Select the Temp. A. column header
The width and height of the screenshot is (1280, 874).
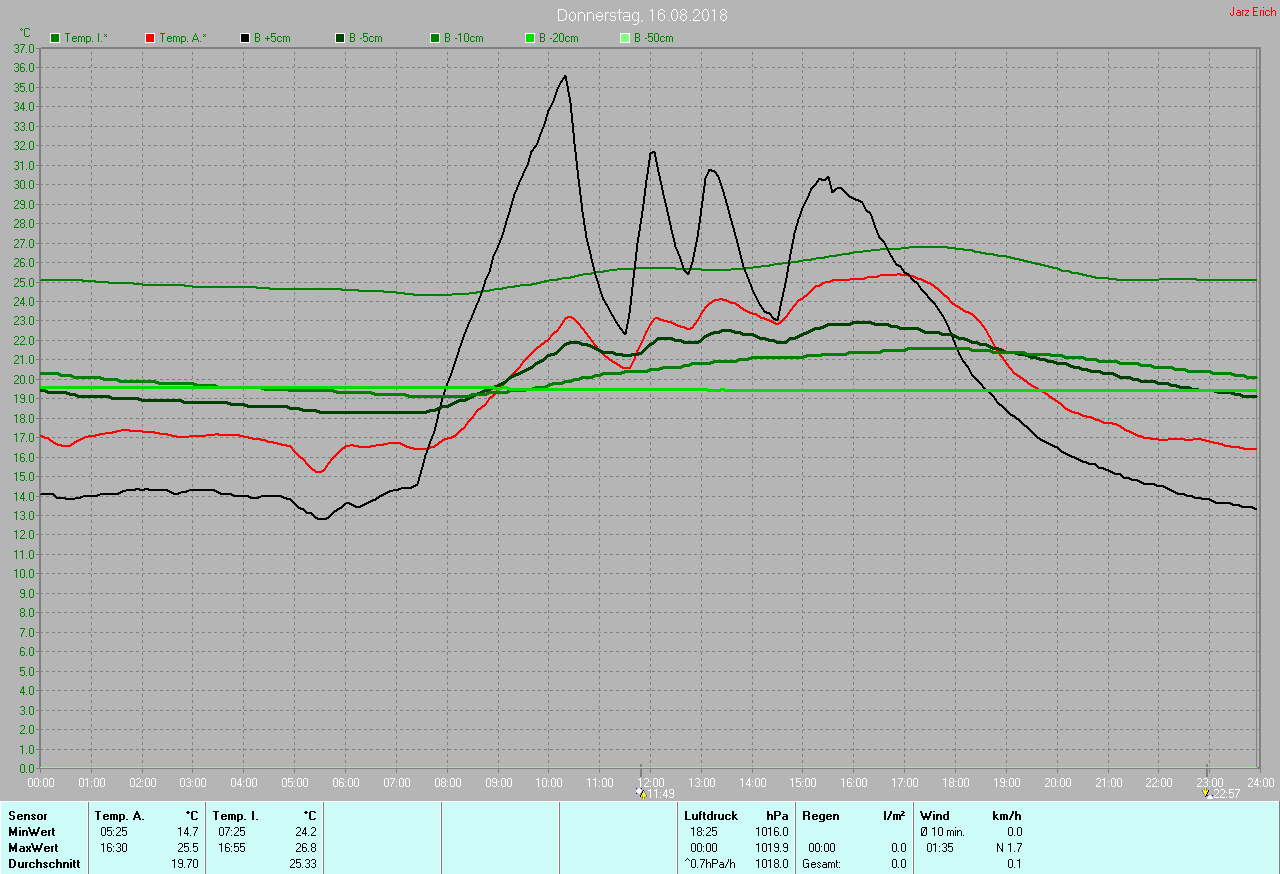point(119,816)
